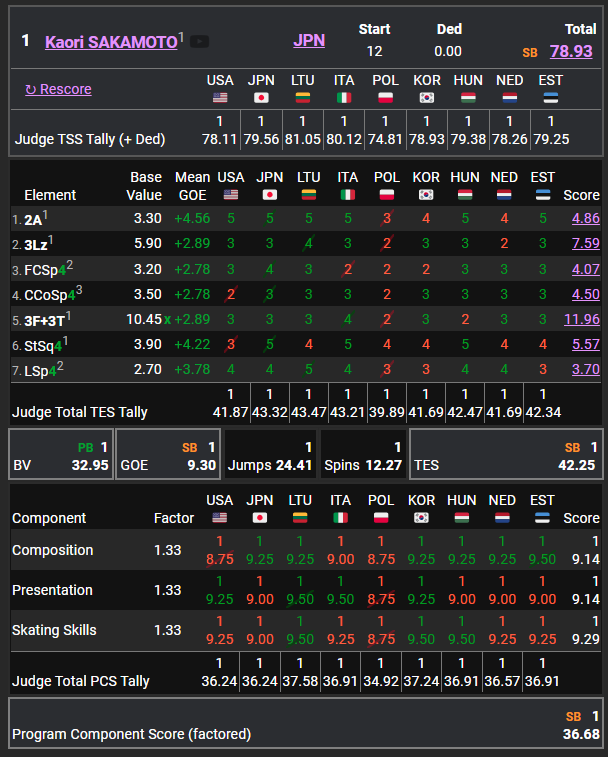This screenshot has width=608, height=757.
Task: Select the POL flag in the Element table header
Action: [x=387, y=195]
